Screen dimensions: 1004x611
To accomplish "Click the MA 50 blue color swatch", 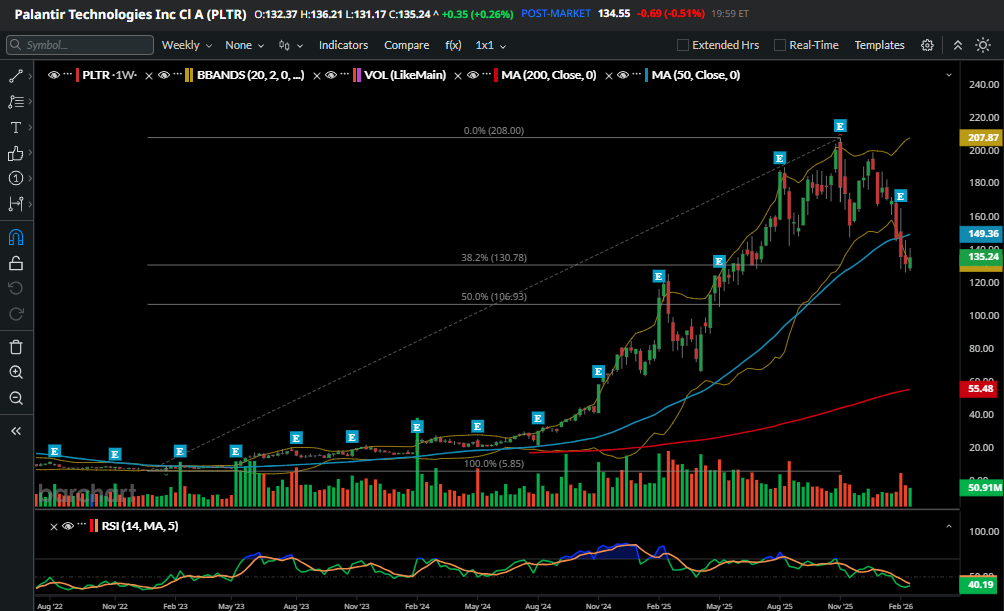I will 647,75.
